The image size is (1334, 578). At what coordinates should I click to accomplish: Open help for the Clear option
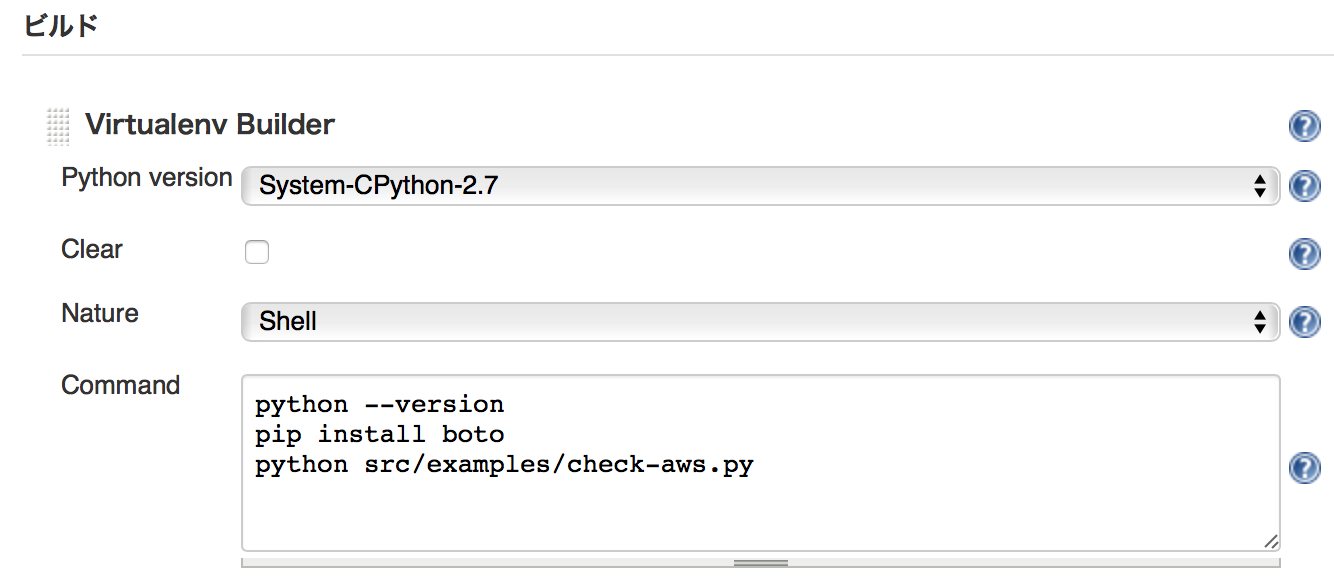pyautogui.click(x=1305, y=254)
